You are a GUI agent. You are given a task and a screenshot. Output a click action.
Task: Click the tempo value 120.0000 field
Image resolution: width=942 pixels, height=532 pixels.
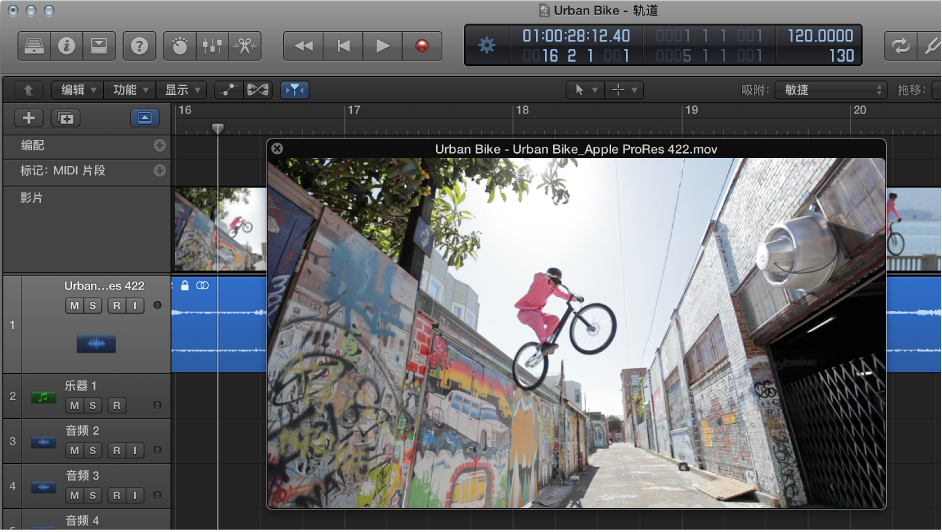tap(820, 36)
